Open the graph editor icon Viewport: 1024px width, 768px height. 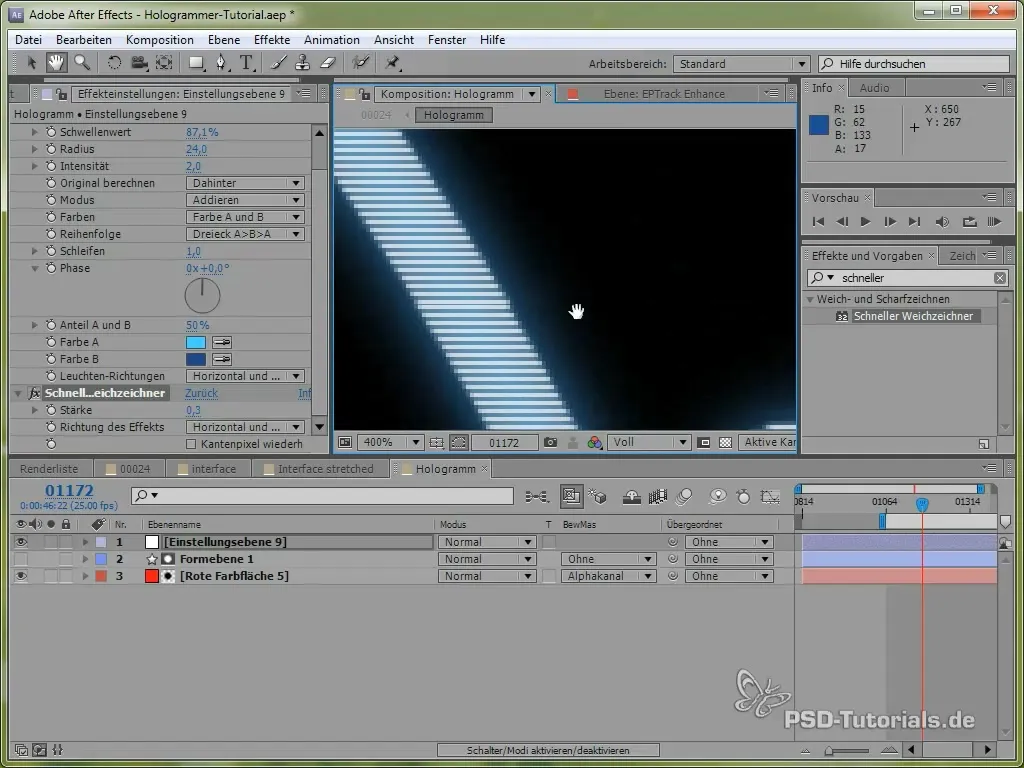[770, 497]
